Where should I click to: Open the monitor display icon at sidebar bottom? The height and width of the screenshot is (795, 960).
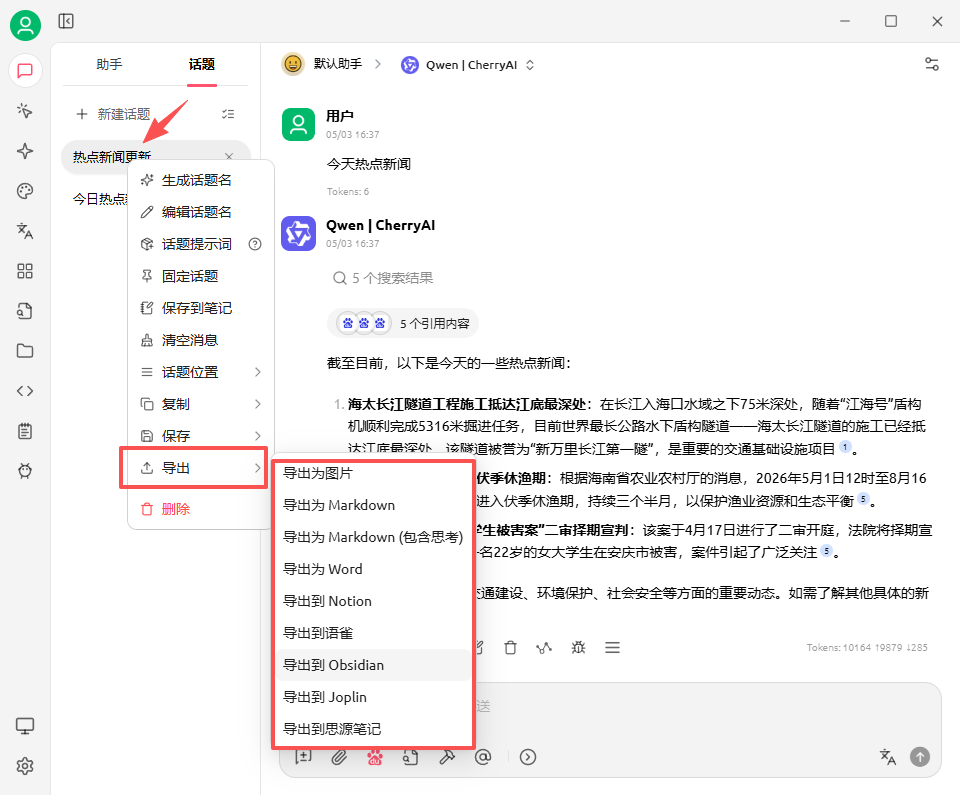(25, 726)
